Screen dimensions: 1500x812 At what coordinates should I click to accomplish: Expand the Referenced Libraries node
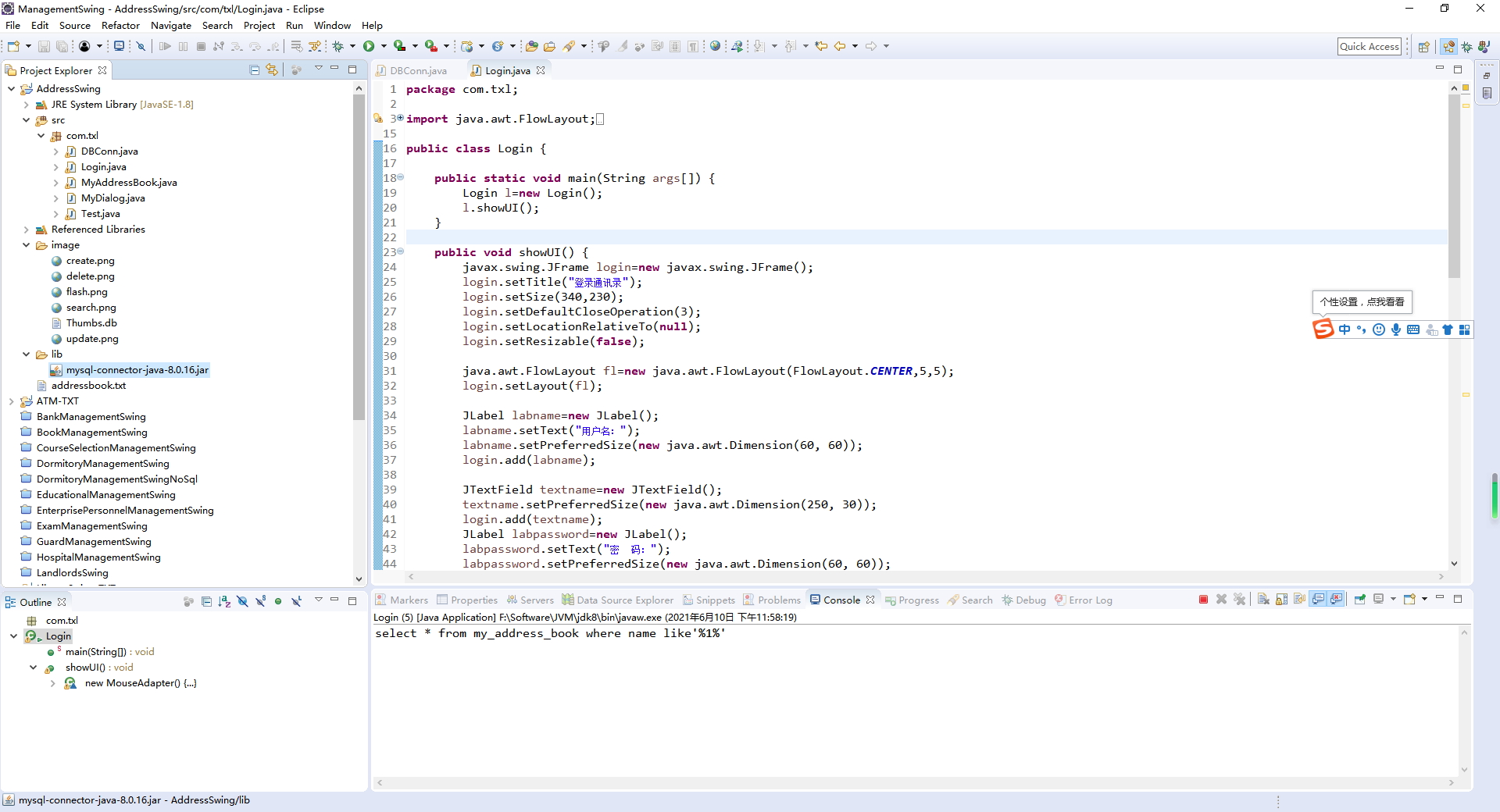click(x=27, y=230)
